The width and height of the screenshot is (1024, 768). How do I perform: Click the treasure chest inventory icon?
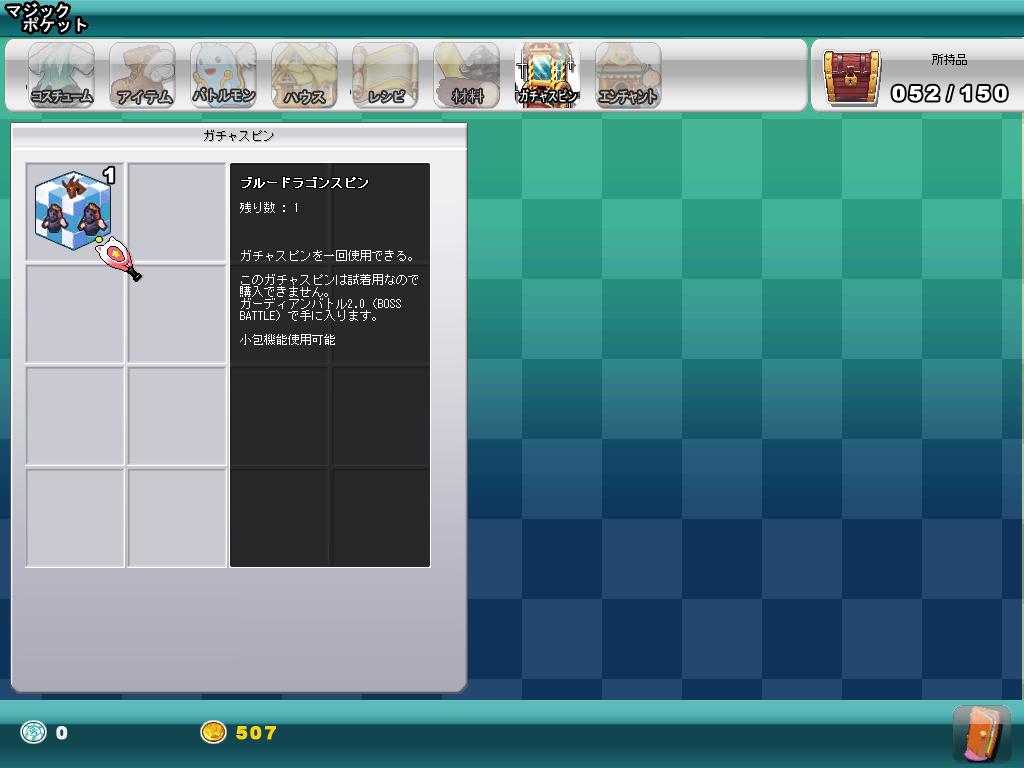pos(851,77)
